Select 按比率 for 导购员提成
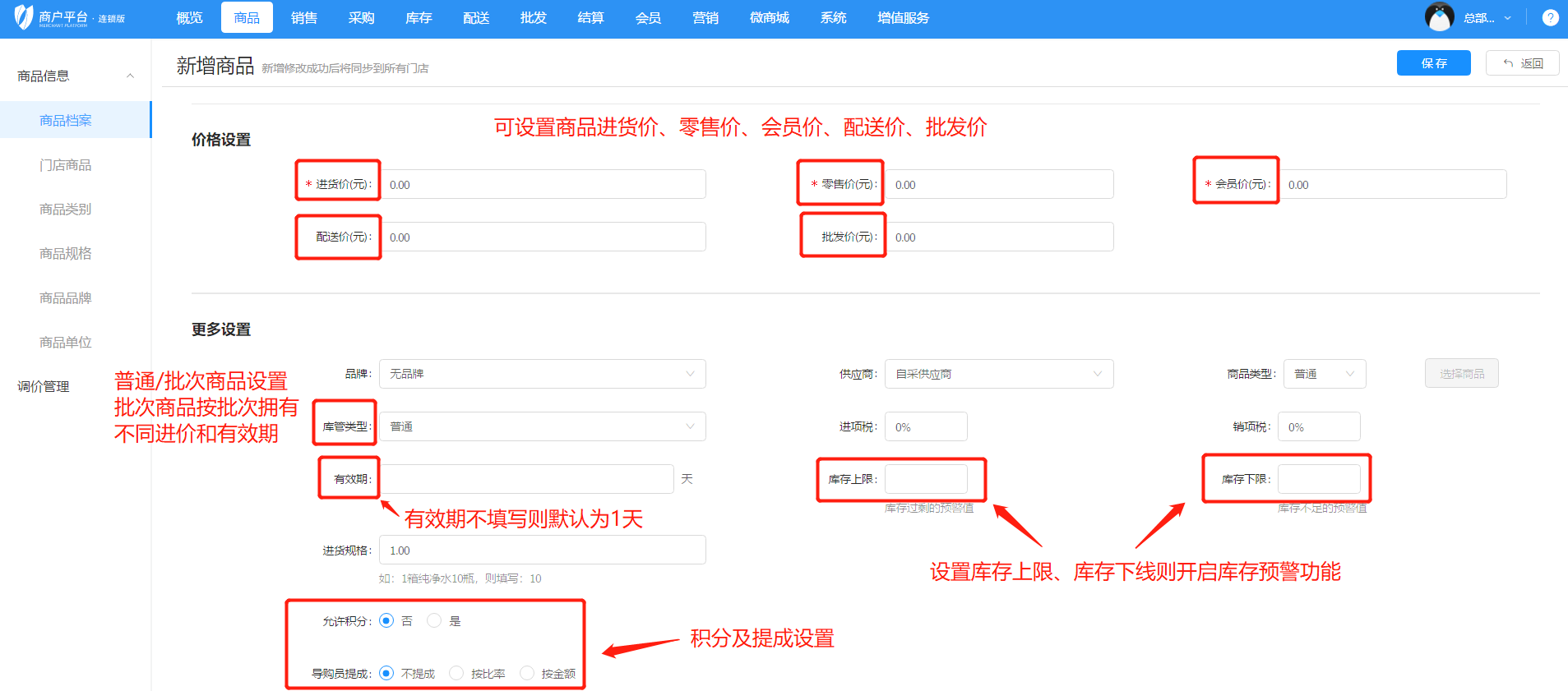Image resolution: width=1568 pixels, height=691 pixels. [x=456, y=673]
